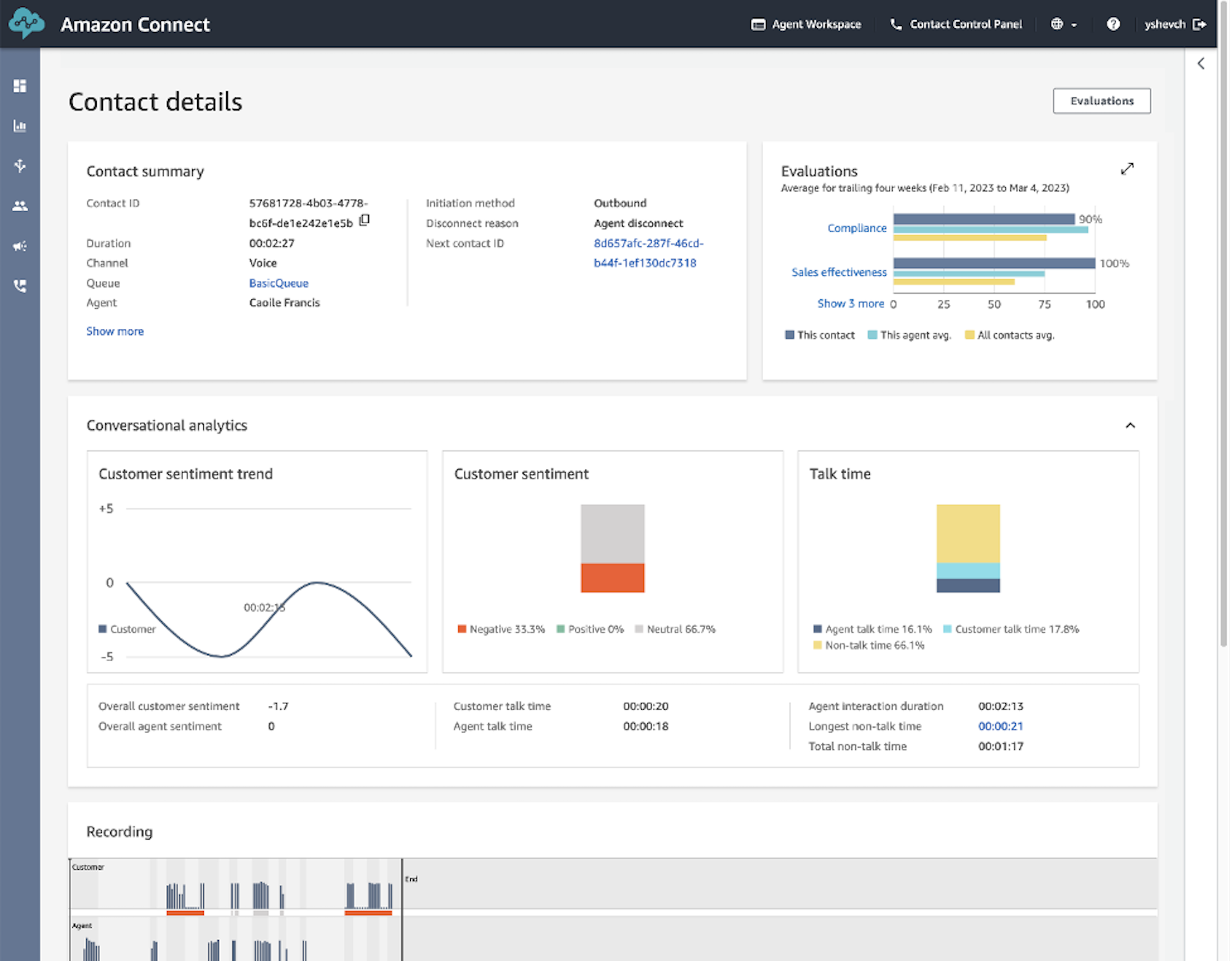This screenshot has height=961, width=1232.
Task: Open the users sidebar icon
Action: (20, 206)
